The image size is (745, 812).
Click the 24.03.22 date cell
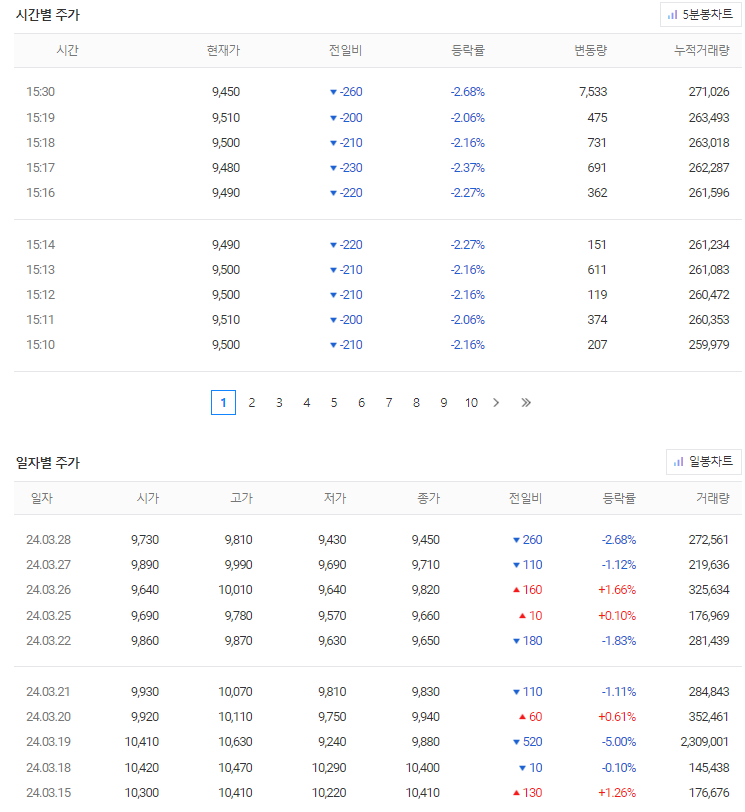point(48,641)
